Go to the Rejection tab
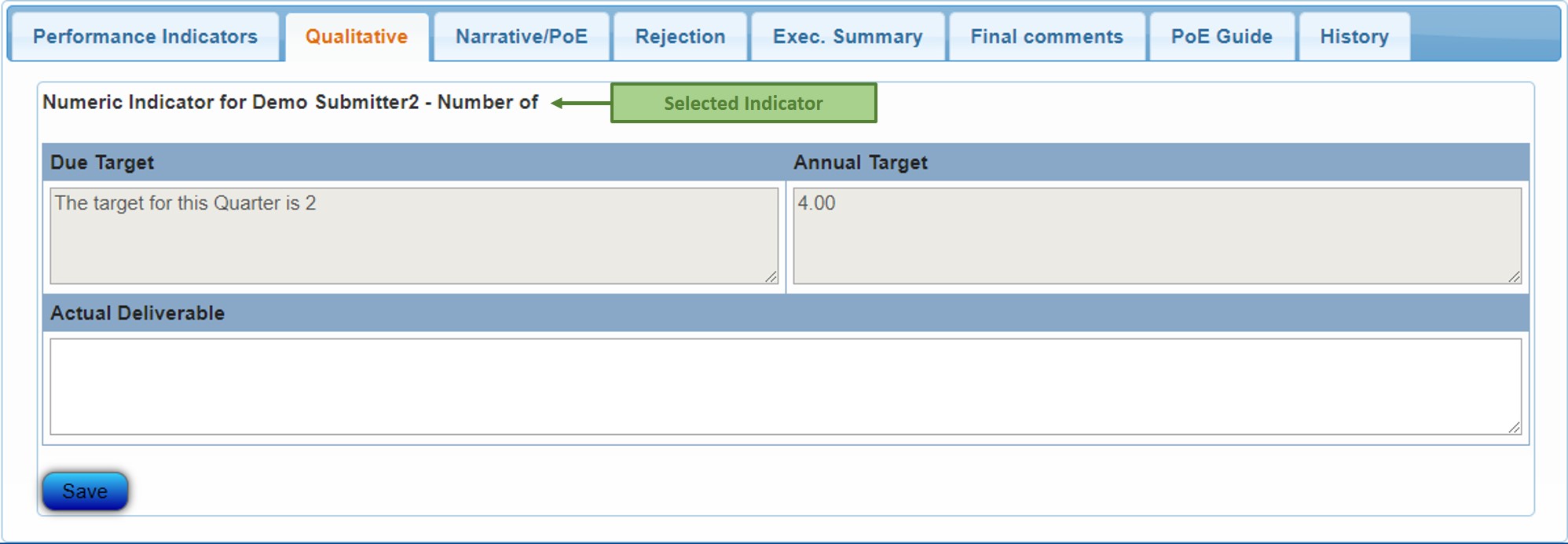This screenshot has width=1568, height=544. 680,37
